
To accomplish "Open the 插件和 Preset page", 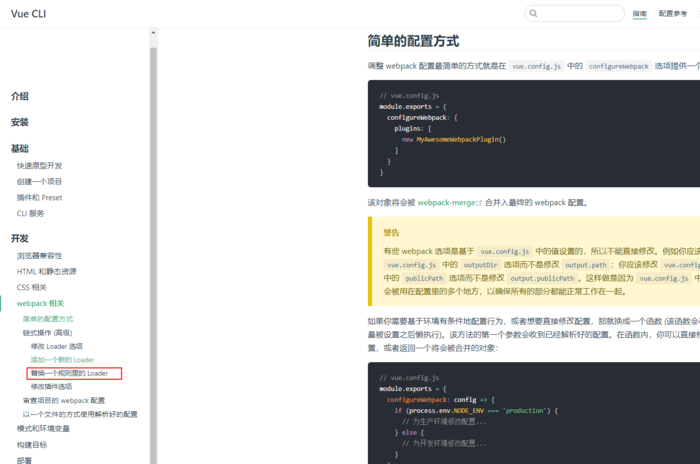I will coord(39,197).
